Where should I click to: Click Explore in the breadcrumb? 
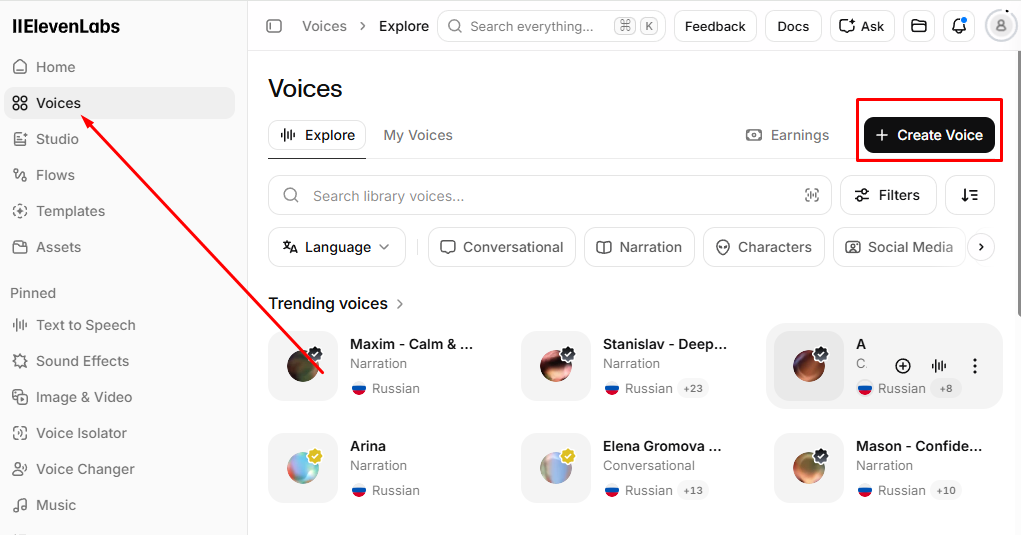[404, 26]
